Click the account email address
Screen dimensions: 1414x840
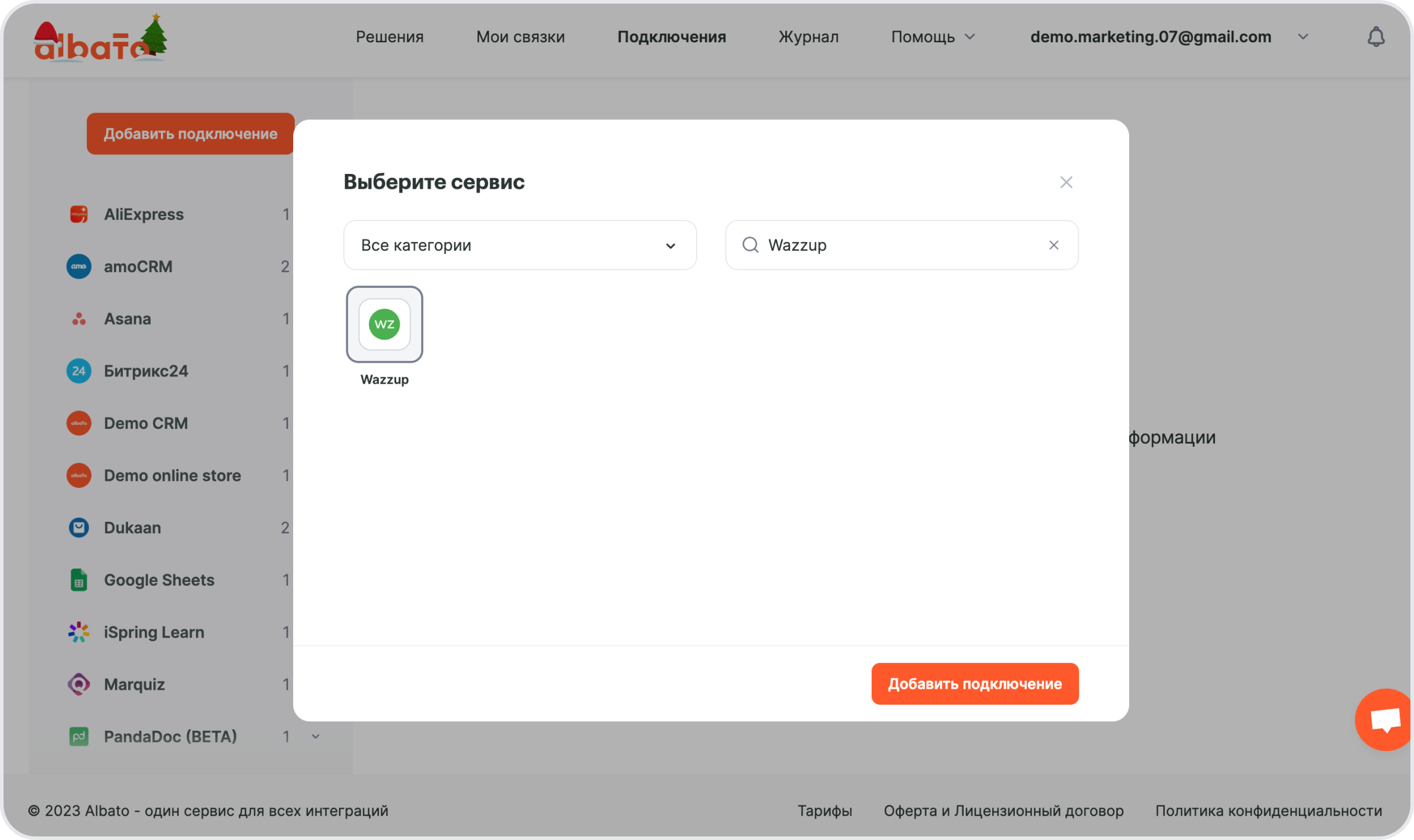coord(1151,37)
